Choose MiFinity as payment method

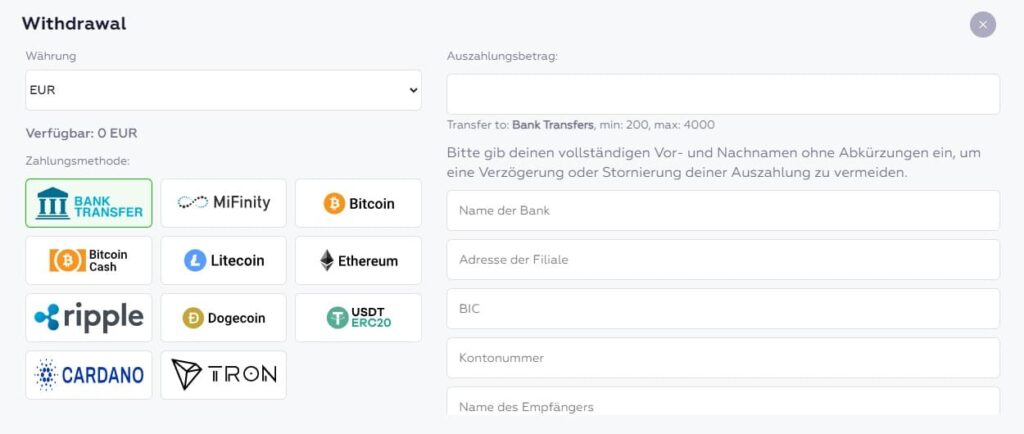tap(223, 203)
